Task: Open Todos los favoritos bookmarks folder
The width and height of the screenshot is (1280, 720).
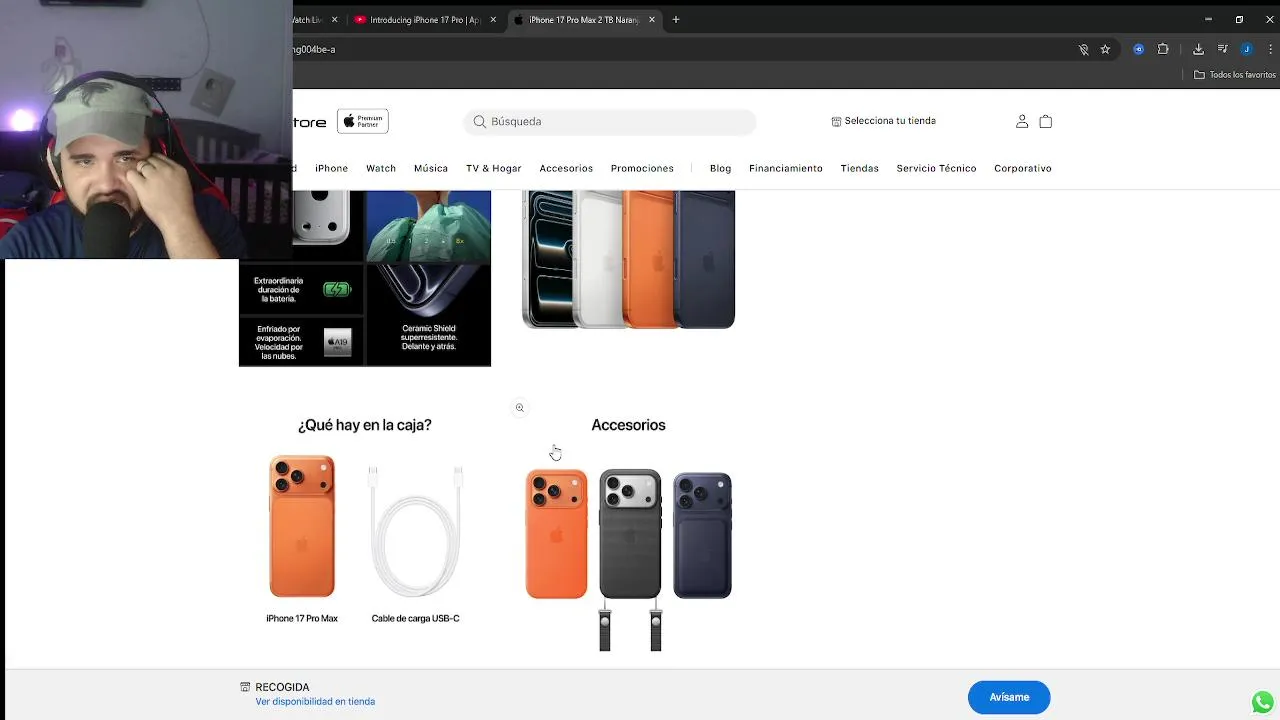Action: coord(1235,75)
